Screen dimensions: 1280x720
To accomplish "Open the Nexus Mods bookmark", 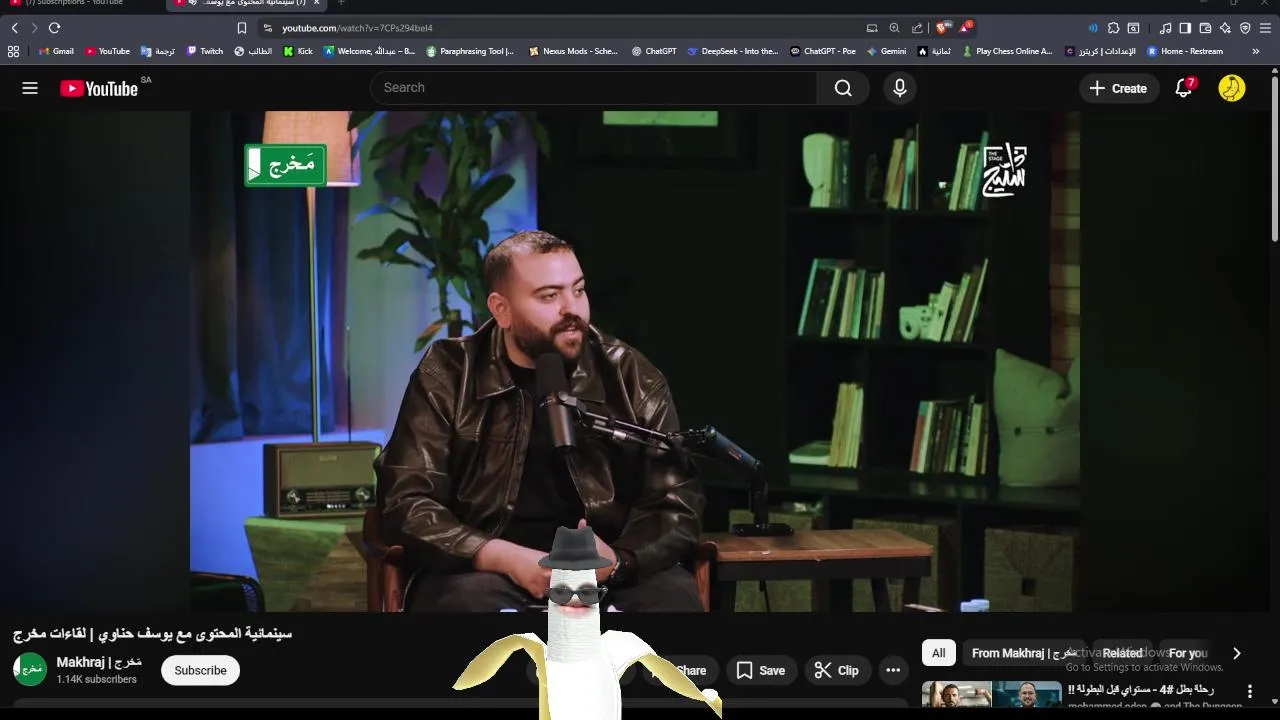I will point(574,51).
